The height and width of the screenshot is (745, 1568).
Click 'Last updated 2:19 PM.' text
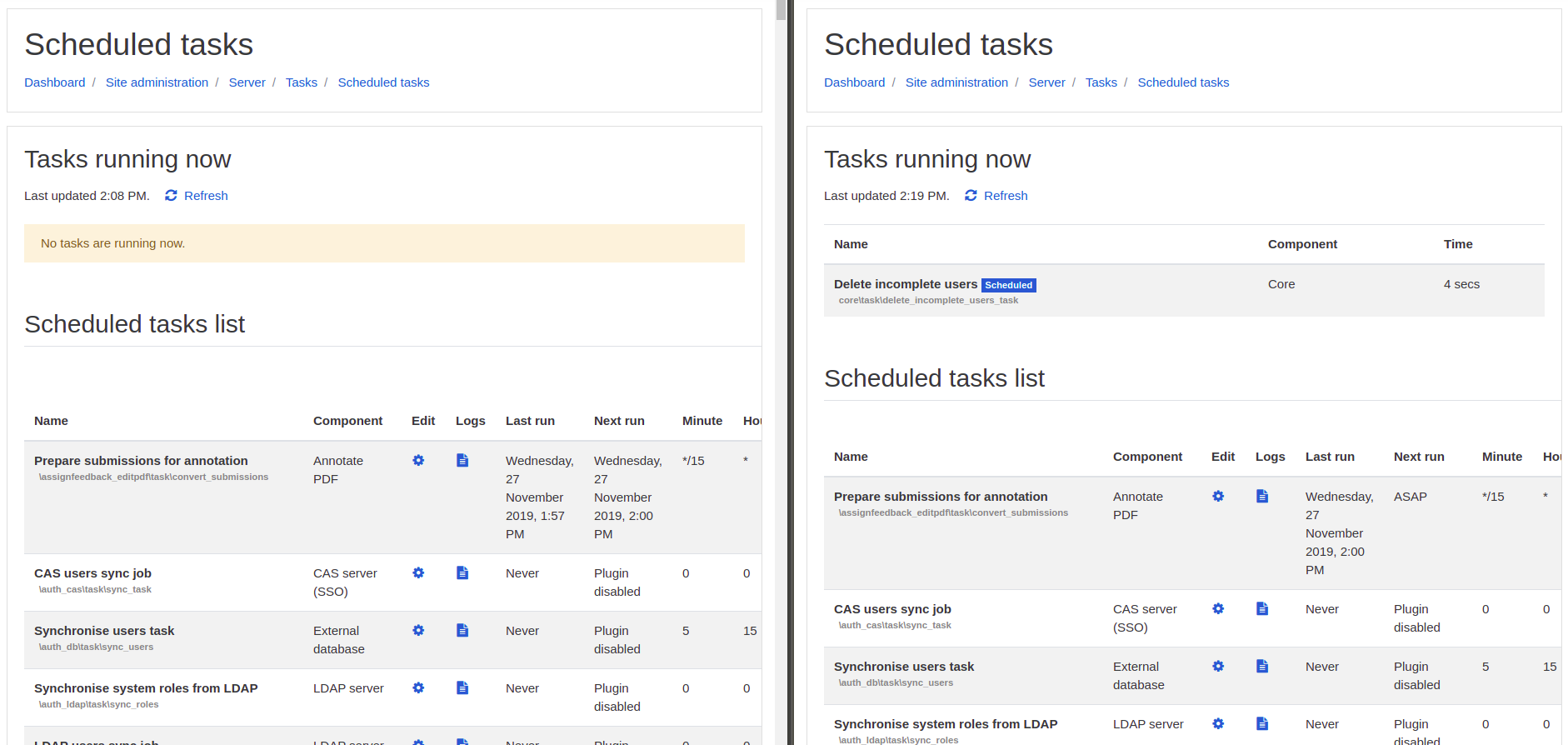[x=886, y=196]
